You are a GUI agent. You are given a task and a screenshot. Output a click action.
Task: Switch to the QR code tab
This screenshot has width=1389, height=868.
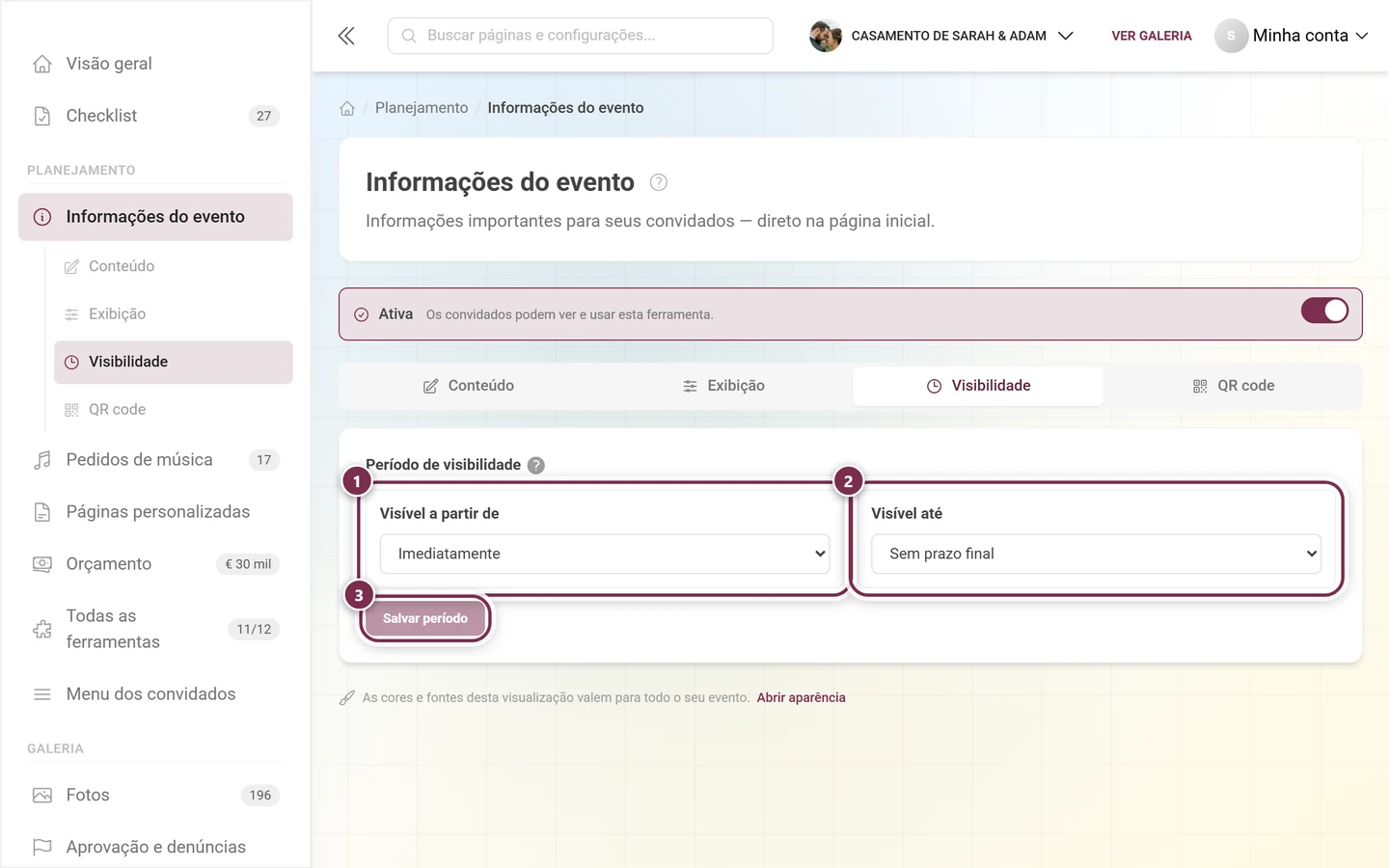click(1233, 386)
